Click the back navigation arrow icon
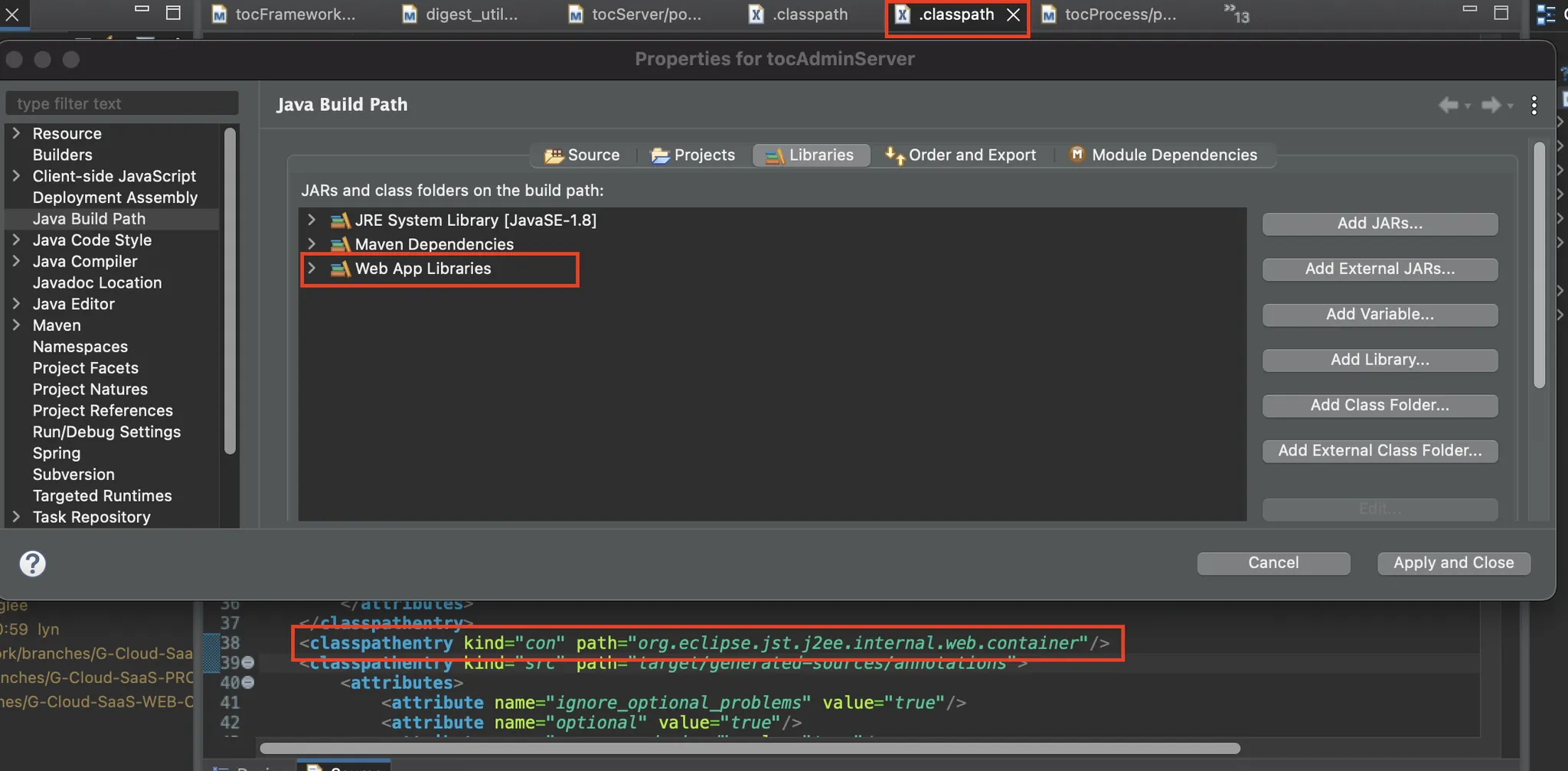The image size is (1568, 771). (x=1447, y=105)
